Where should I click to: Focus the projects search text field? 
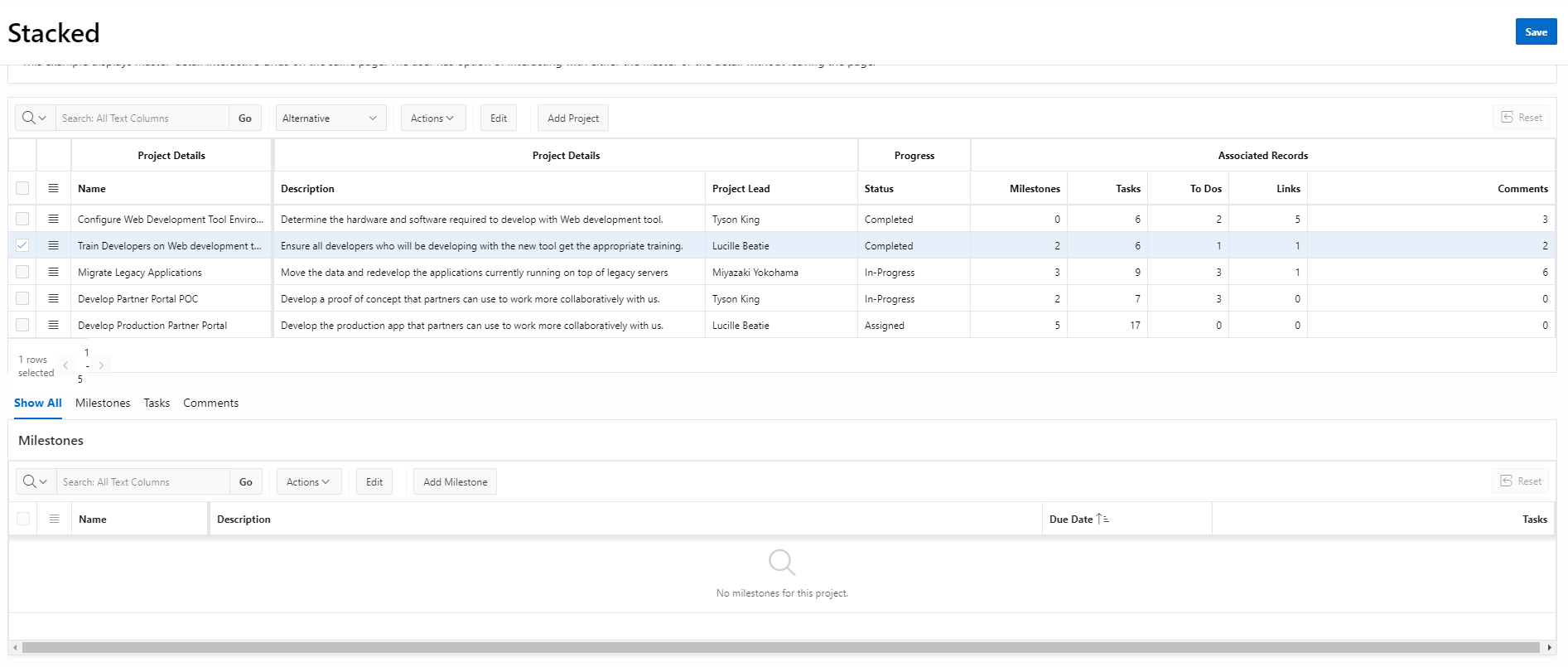(x=142, y=118)
